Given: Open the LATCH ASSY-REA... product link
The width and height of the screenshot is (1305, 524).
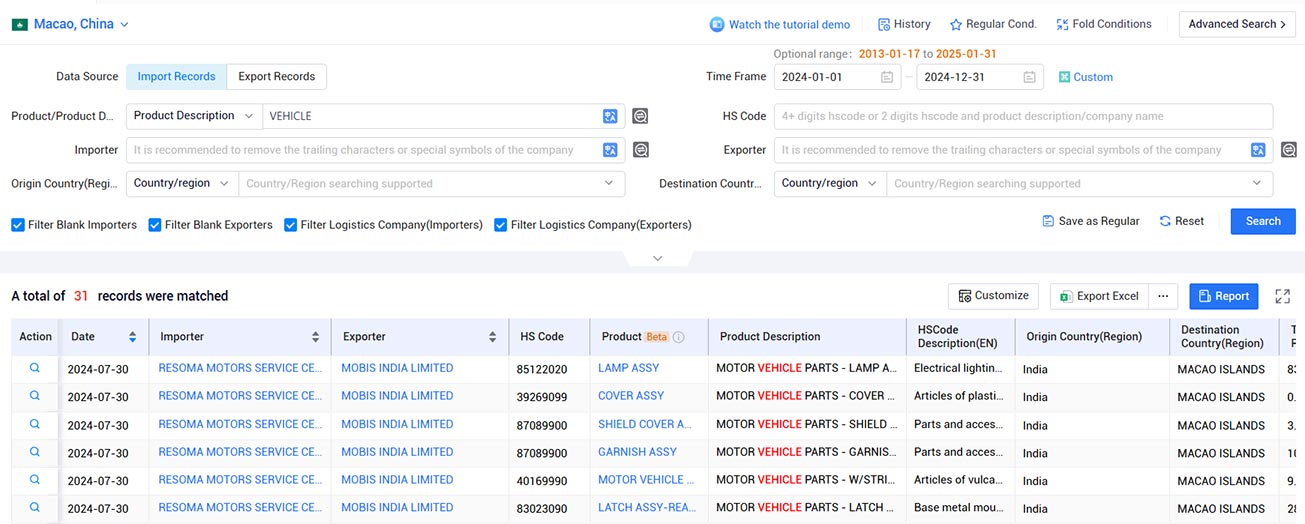Looking at the screenshot, I should [647, 508].
